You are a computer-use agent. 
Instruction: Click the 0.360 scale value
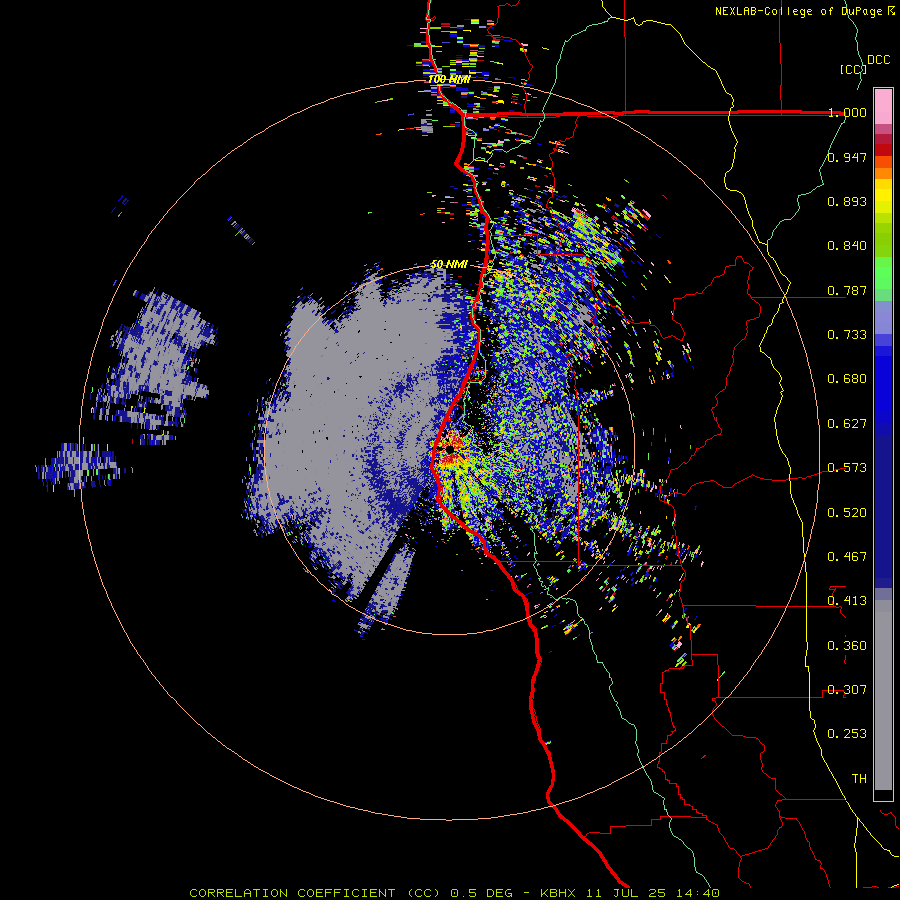pos(847,646)
